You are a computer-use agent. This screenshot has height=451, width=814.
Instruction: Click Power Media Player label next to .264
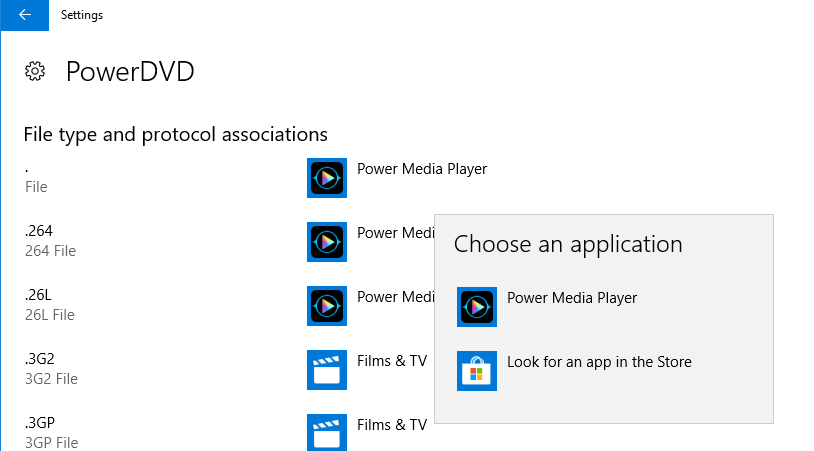(396, 233)
